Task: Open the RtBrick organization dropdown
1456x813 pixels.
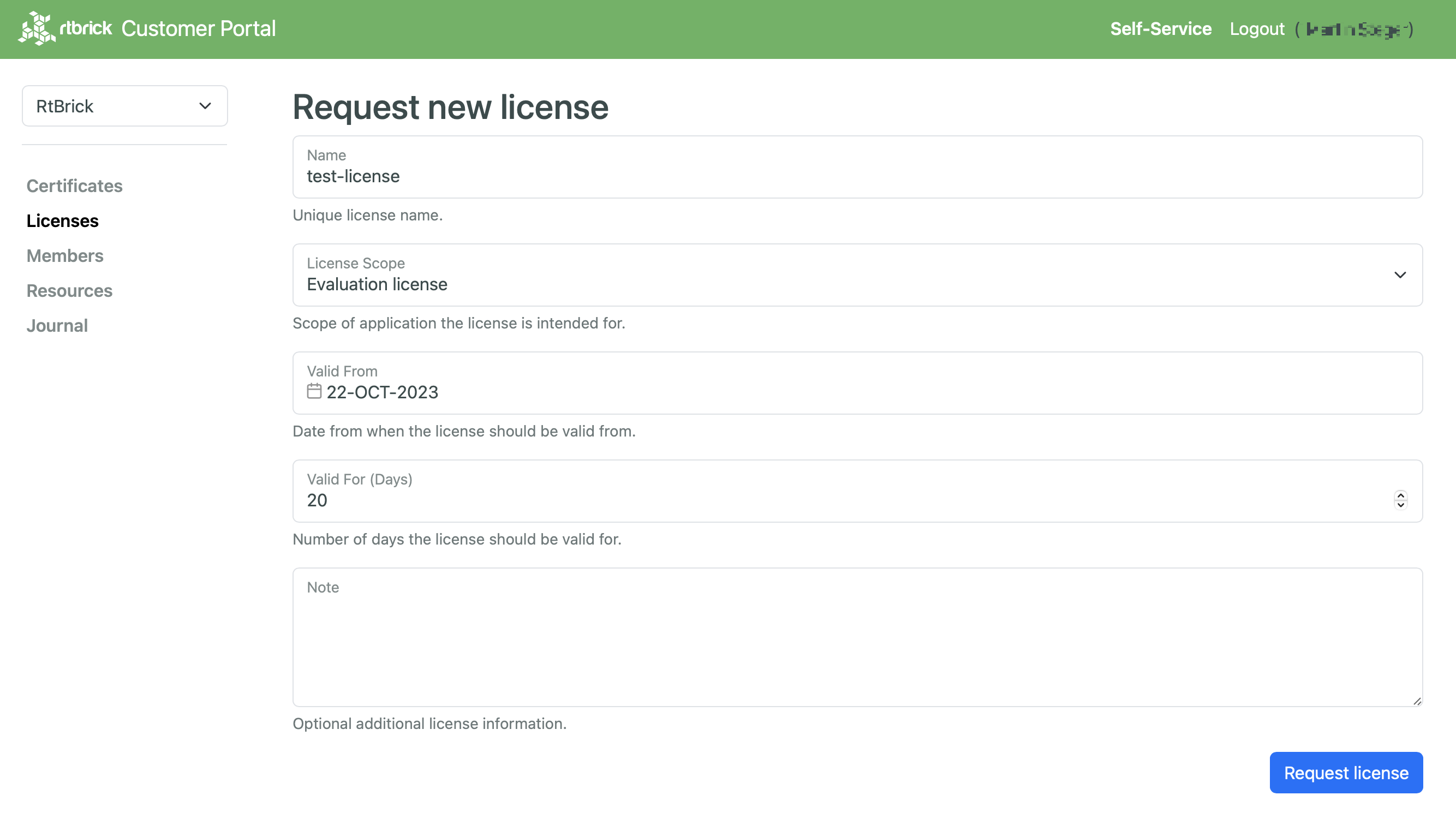Action: [x=124, y=106]
